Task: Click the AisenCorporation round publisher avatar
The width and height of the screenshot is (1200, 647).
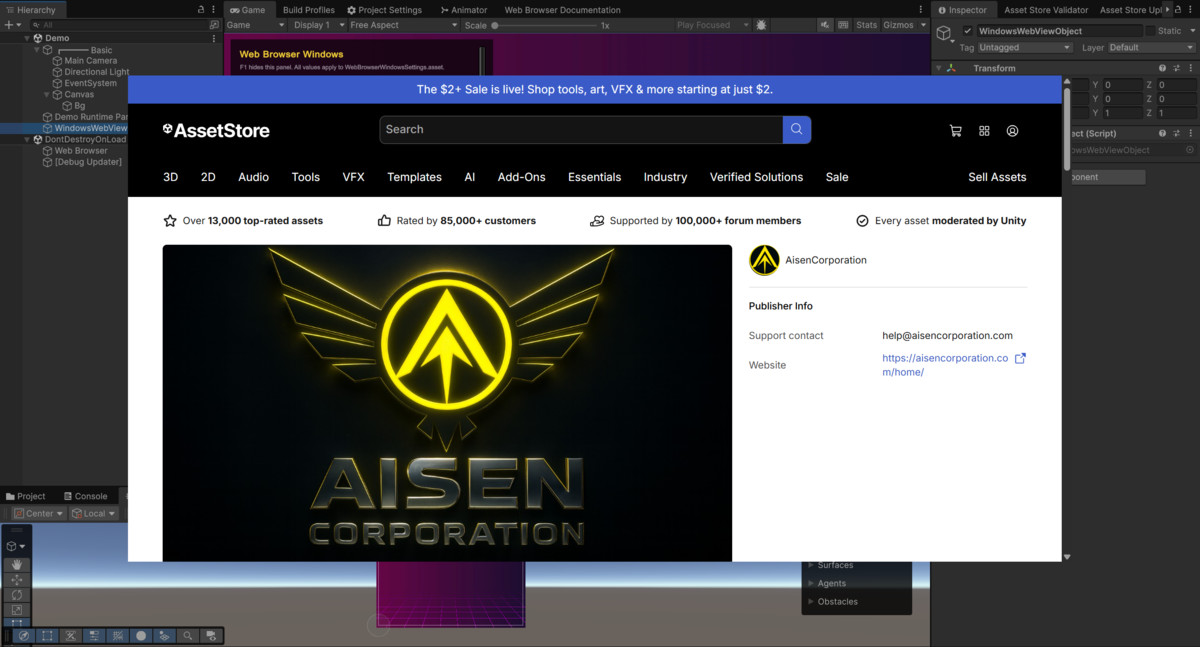Action: (x=764, y=260)
